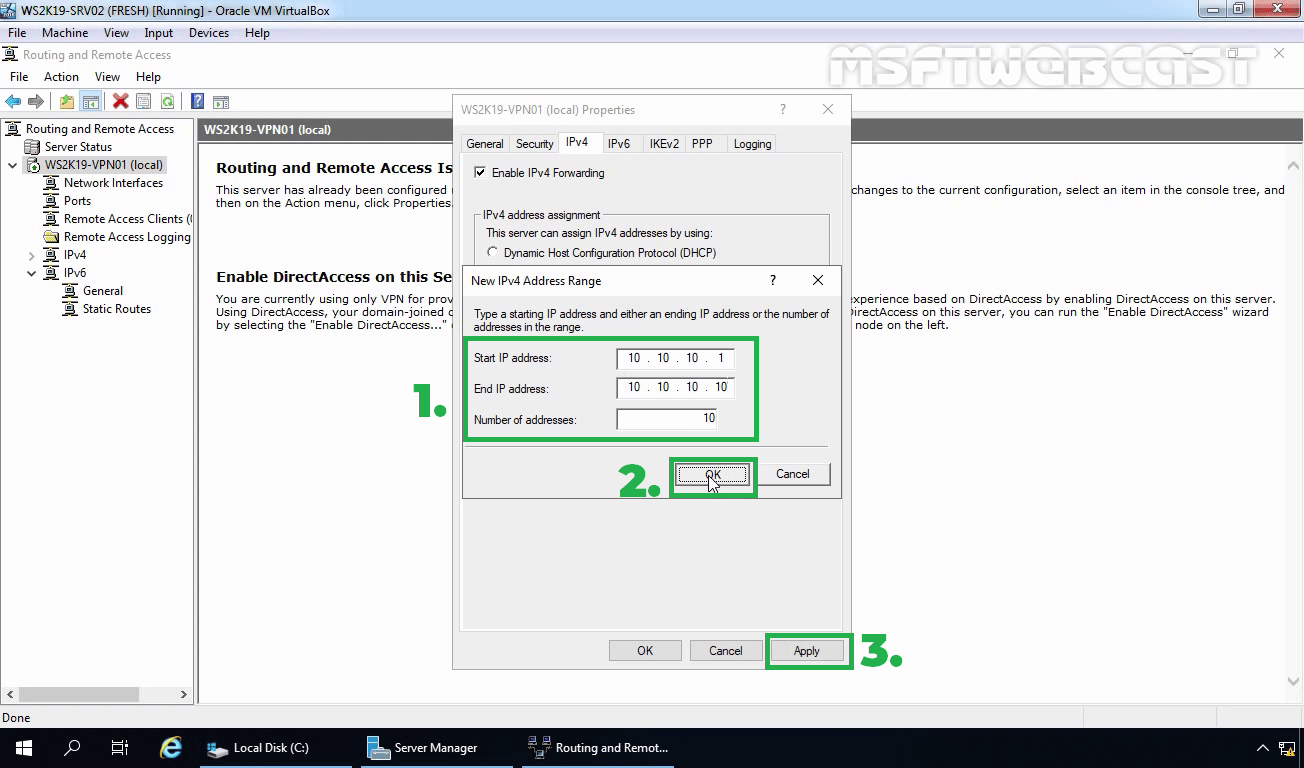Toggle Enable IPv4 Forwarding checkbox
The width and height of the screenshot is (1304, 768).
[480, 173]
